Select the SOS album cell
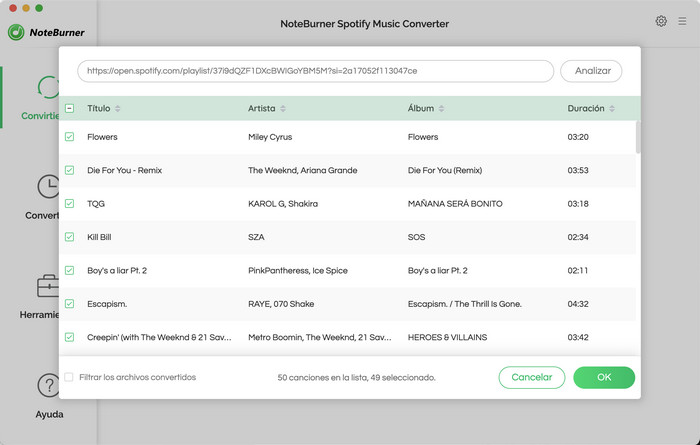700x445 pixels. (x=417, y=237)
